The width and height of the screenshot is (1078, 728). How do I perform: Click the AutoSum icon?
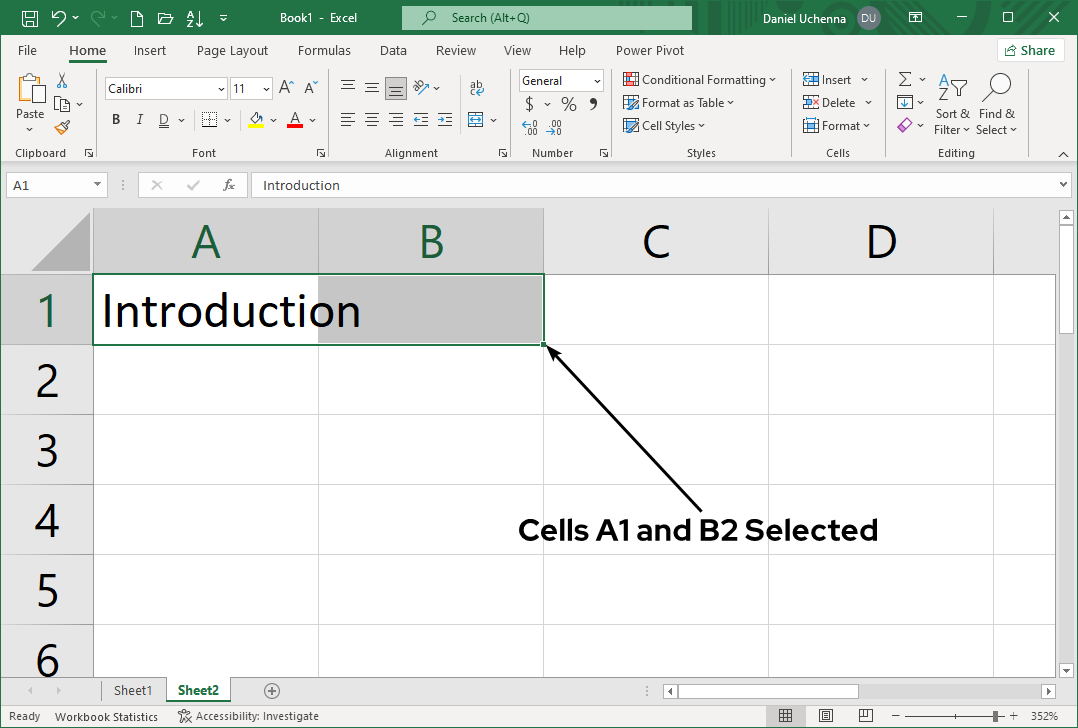click(905, 79)
